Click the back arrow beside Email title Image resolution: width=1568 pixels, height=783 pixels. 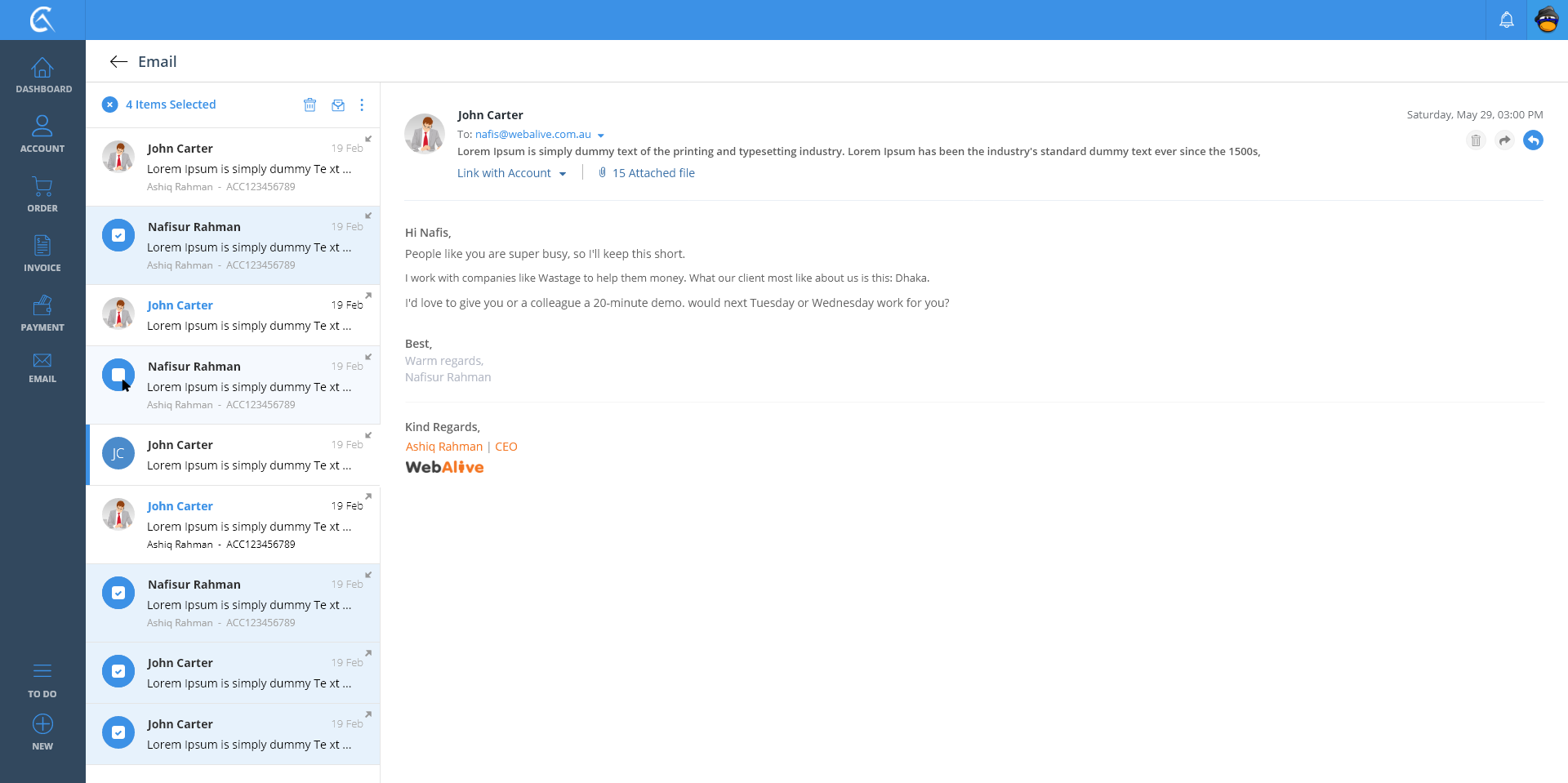pyautogui.click(x=118, y=62)
